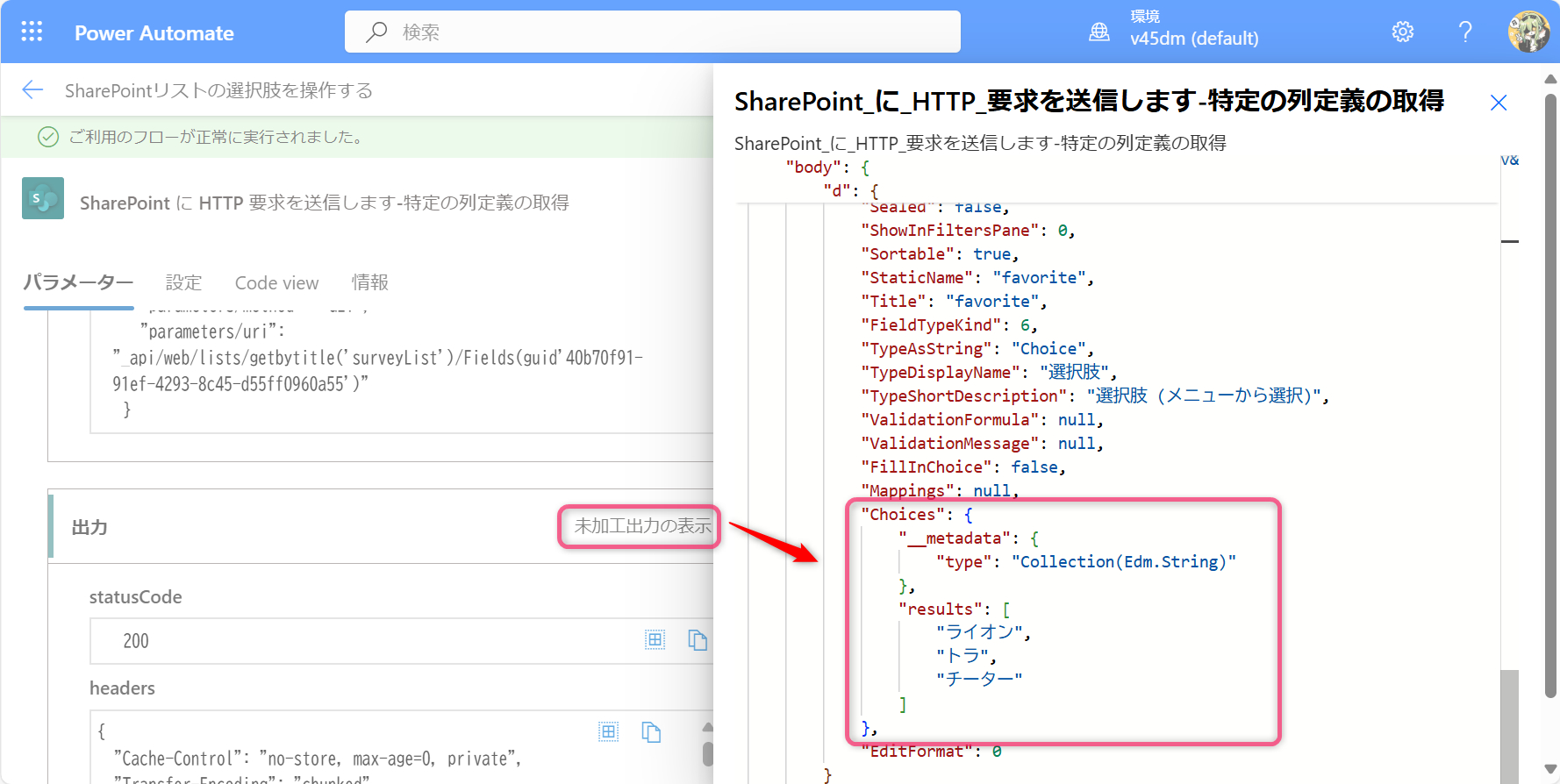Open the environment globe icon
This screenshot has width=1560, height=784.
pyautogui.click(x=1099, y=32)
